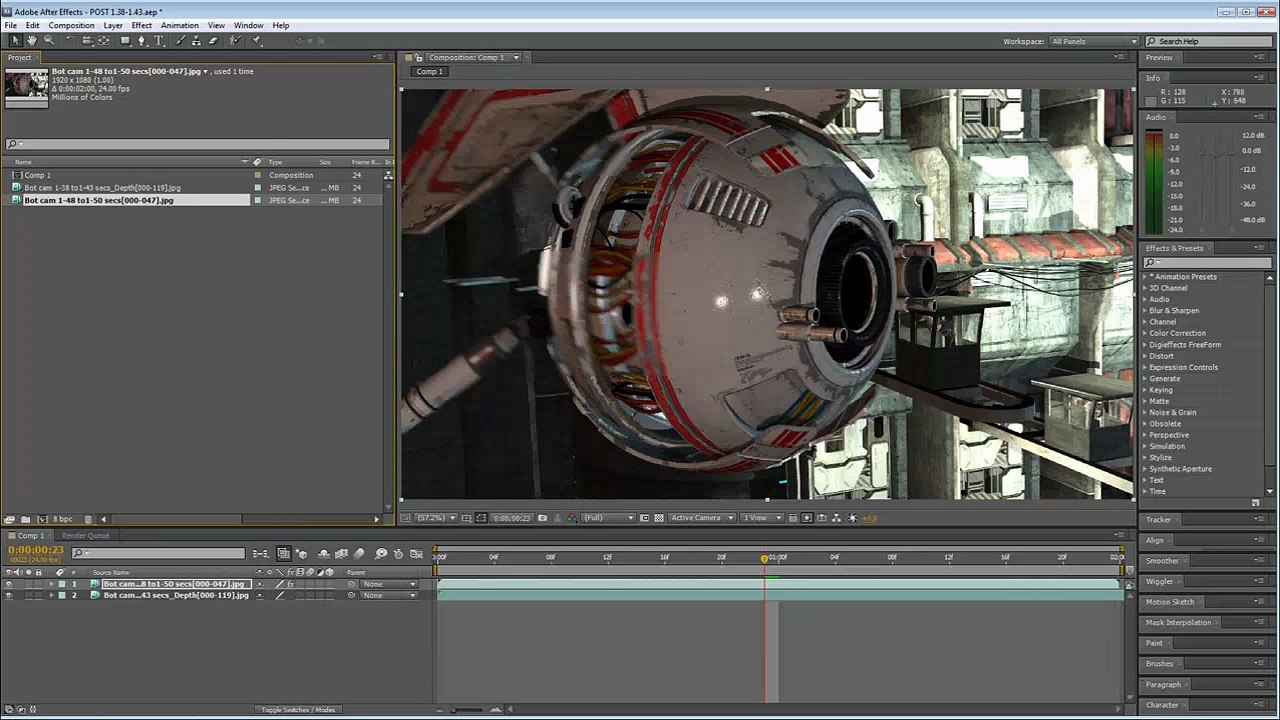Screen dimensions: 1280x720
Task: Click Show Channel color icon in viewer
Action: 571,518
